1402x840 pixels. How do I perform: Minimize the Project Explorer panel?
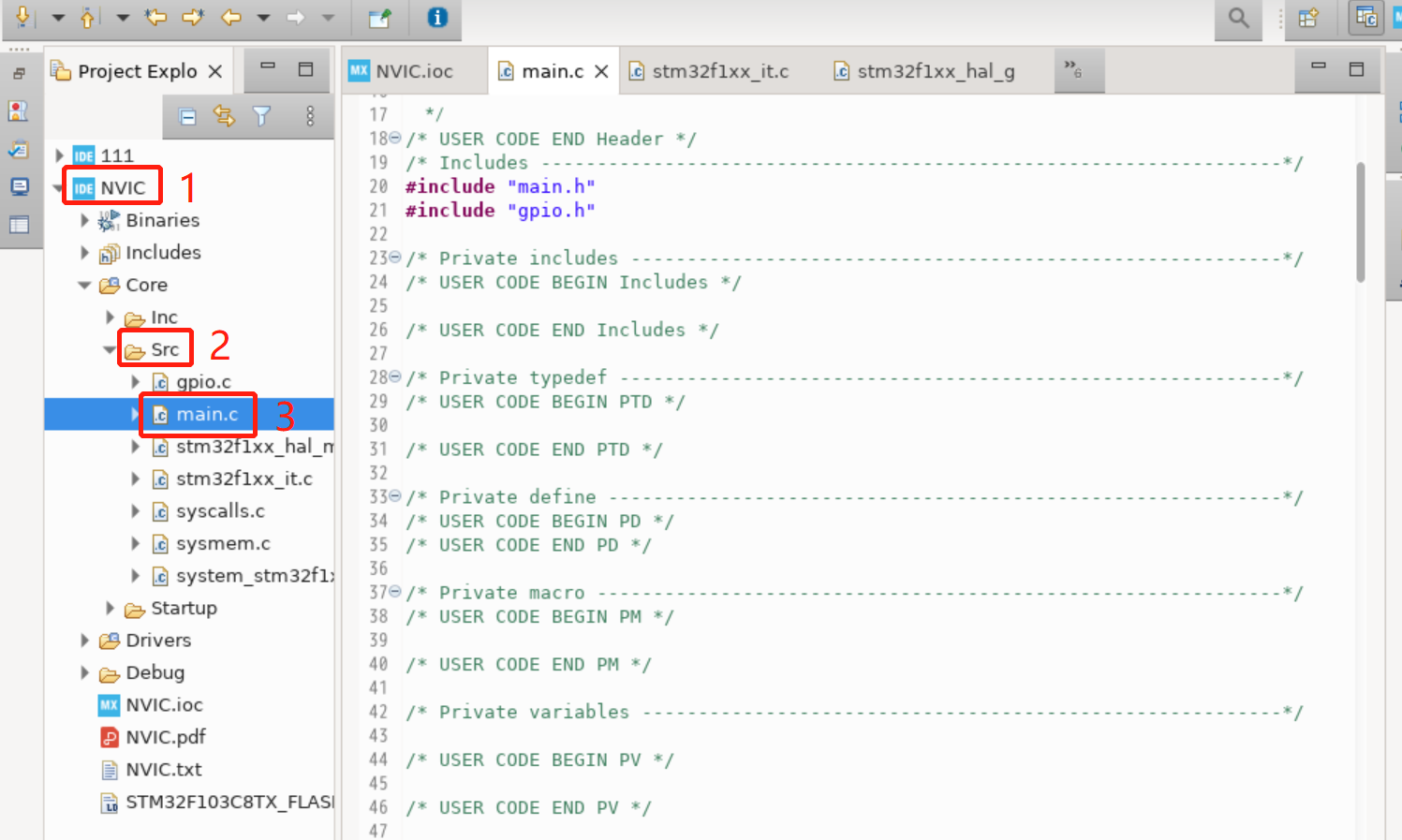coord(268,67)
